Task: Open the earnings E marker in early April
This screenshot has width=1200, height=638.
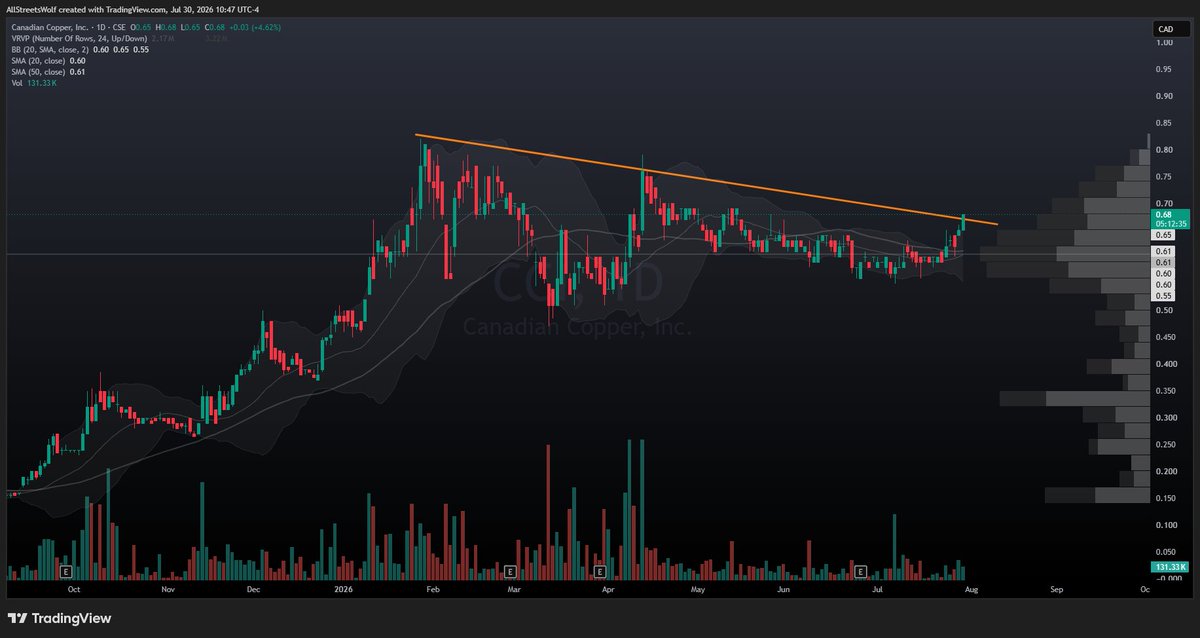Action: (x=599, y=572)
